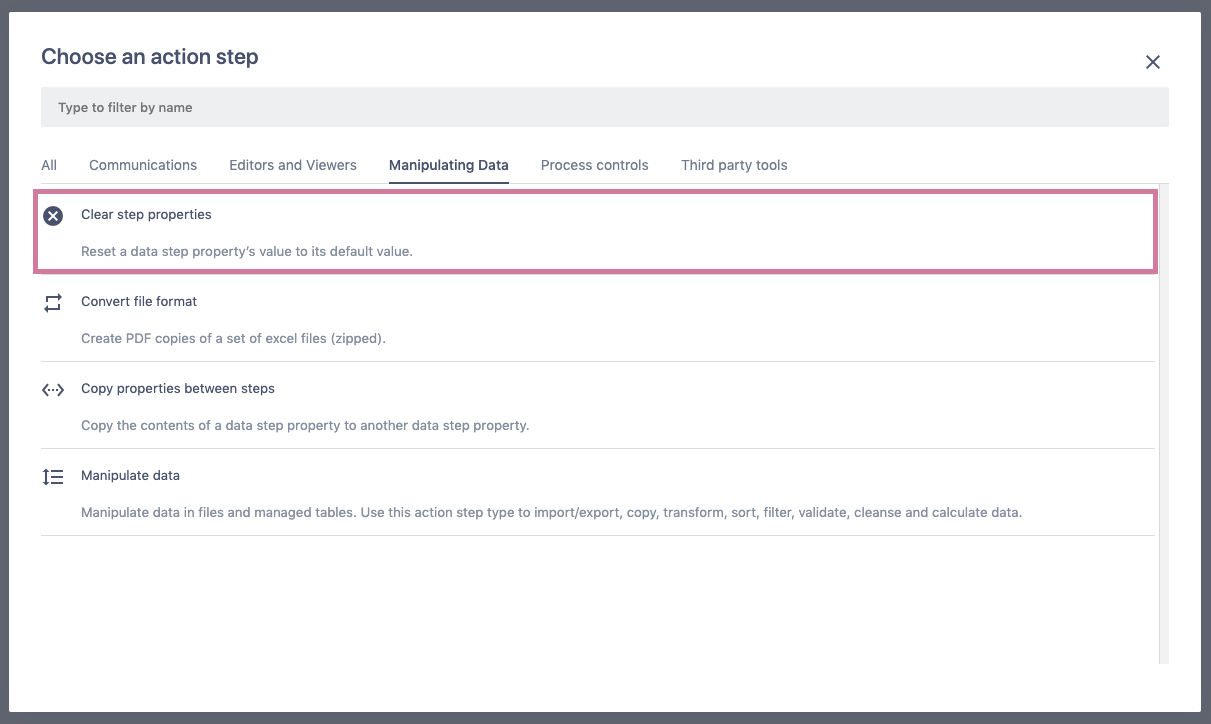This screenshot has height=724, width=1211.
Task: Open the Communications tab
Action: [143, 165]
